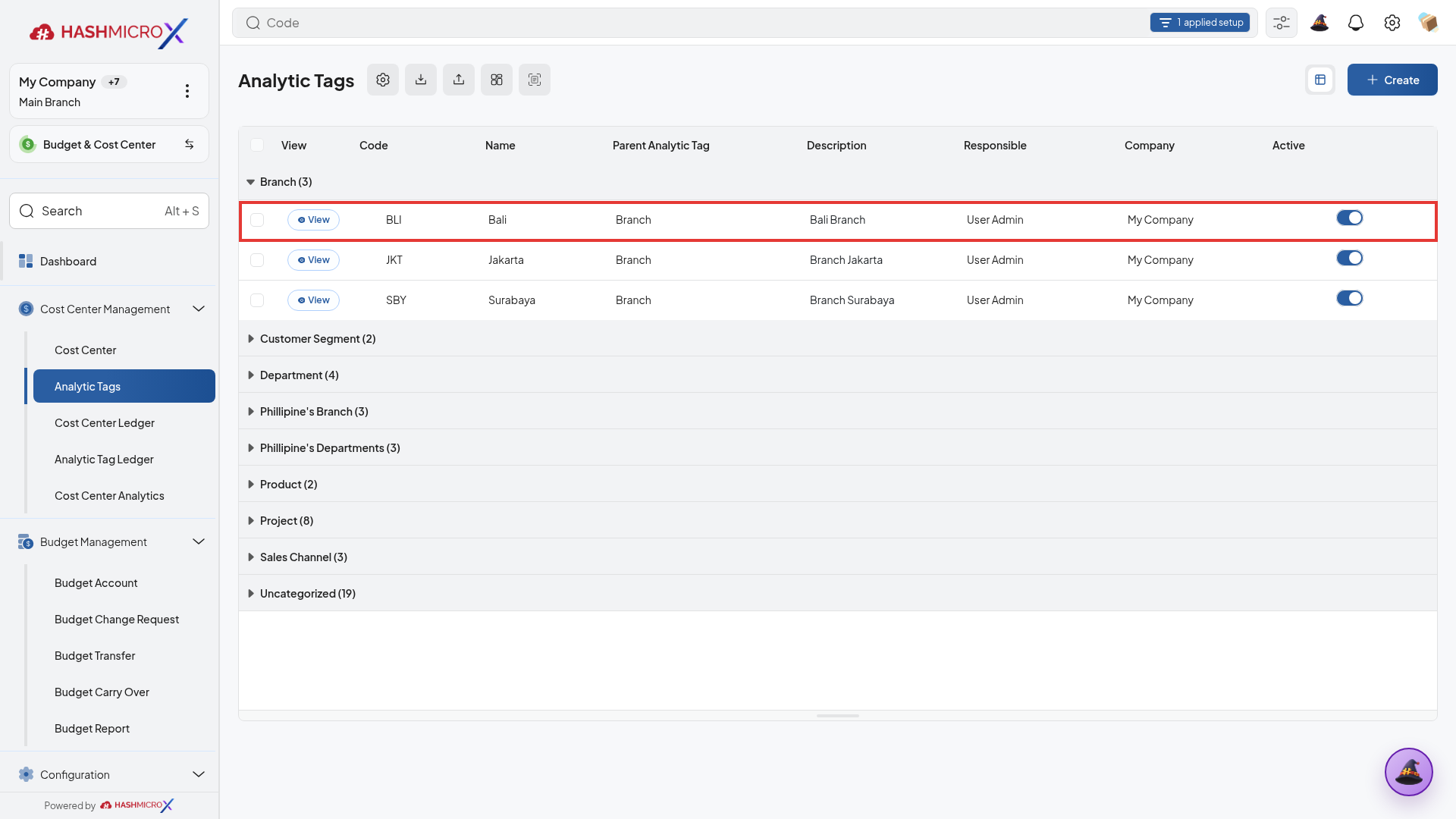The width and height of the screenshot is (1456, 819).
Task: Click the Create button
Action: pyautogui.click(x=1392, y=80)
